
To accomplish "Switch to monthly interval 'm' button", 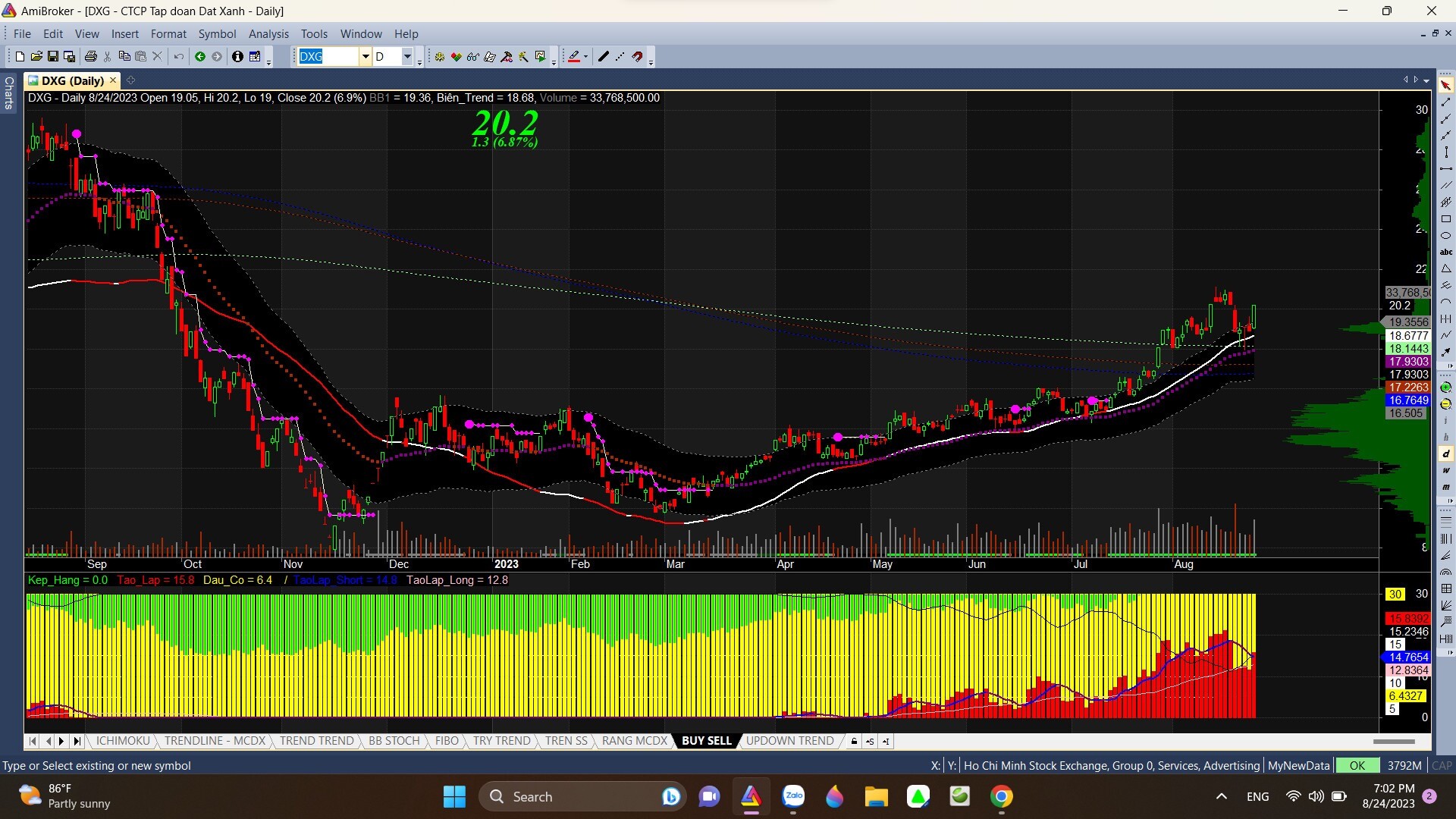I will [1446, 487].
